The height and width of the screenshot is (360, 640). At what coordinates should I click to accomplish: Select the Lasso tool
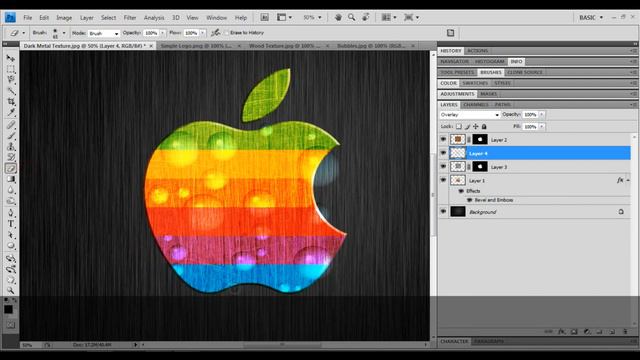point(11,80)
